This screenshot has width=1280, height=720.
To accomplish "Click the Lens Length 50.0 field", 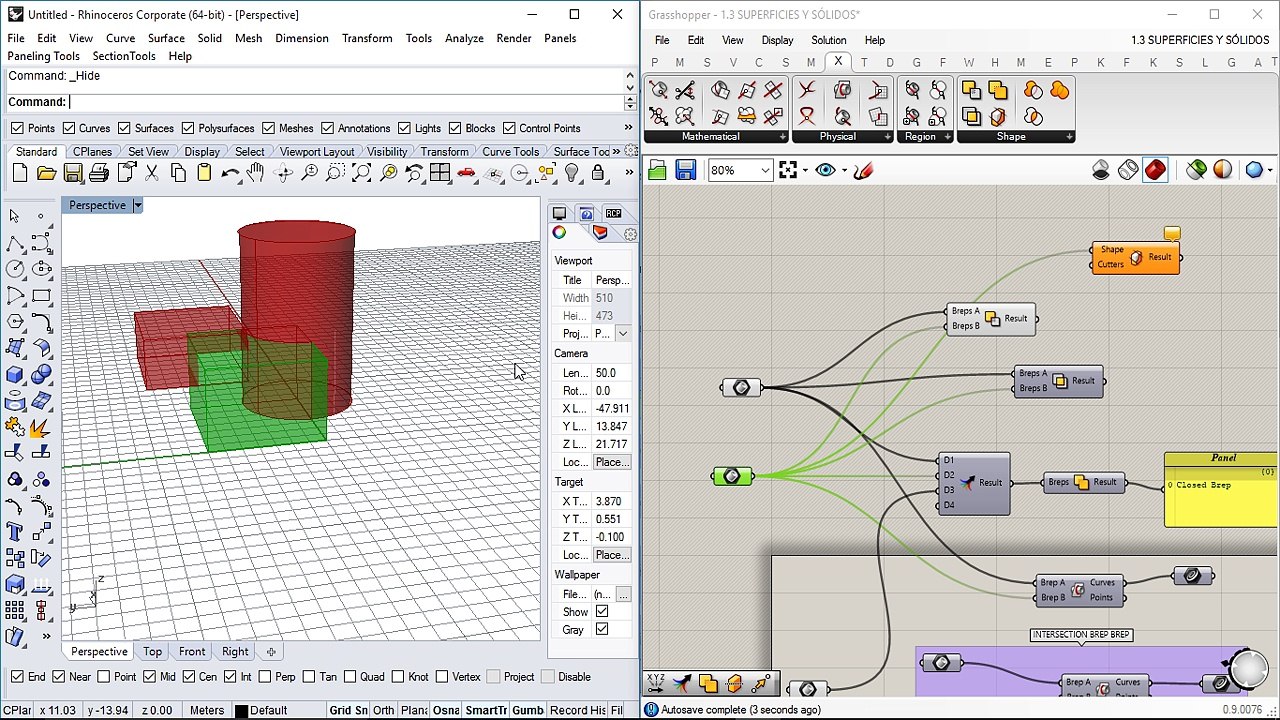I will [612, 373].
